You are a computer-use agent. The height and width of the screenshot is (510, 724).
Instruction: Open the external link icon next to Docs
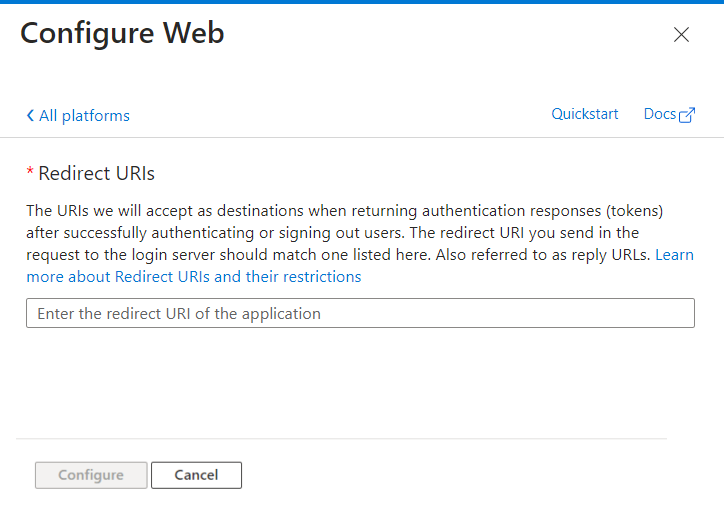687,115
